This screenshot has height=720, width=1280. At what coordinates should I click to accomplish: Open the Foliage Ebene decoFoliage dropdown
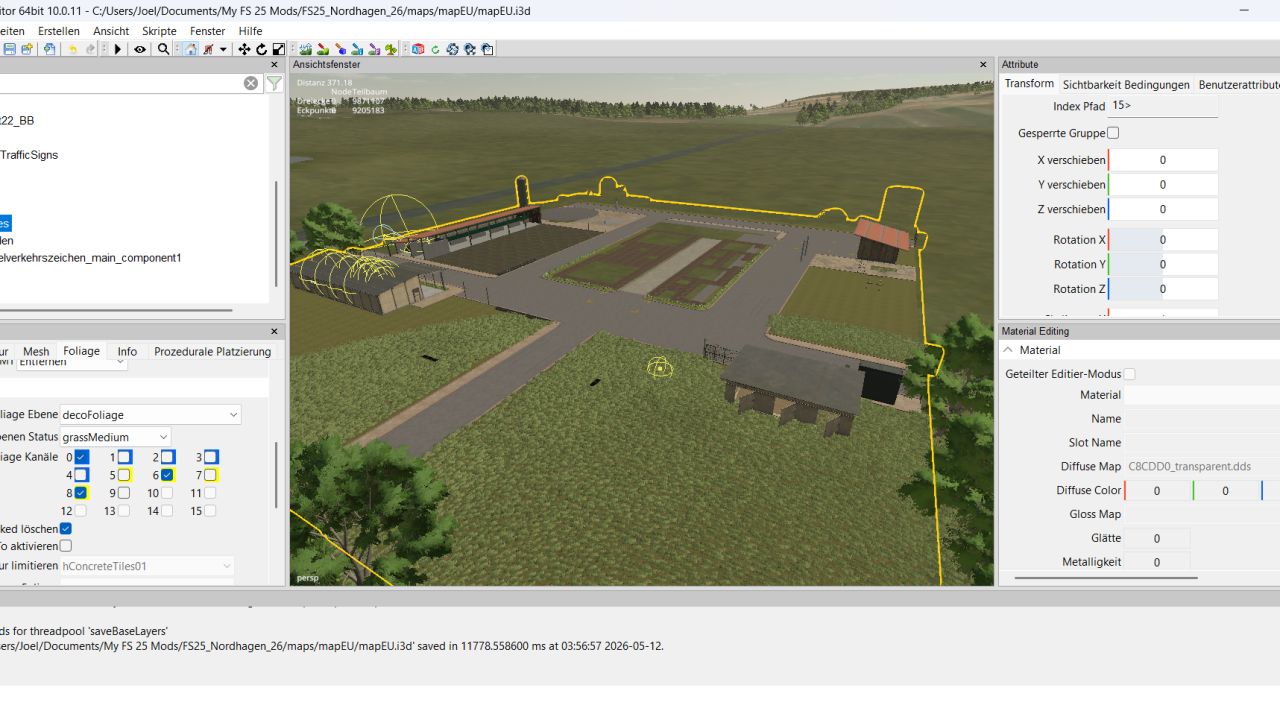[x=150, y=414]
